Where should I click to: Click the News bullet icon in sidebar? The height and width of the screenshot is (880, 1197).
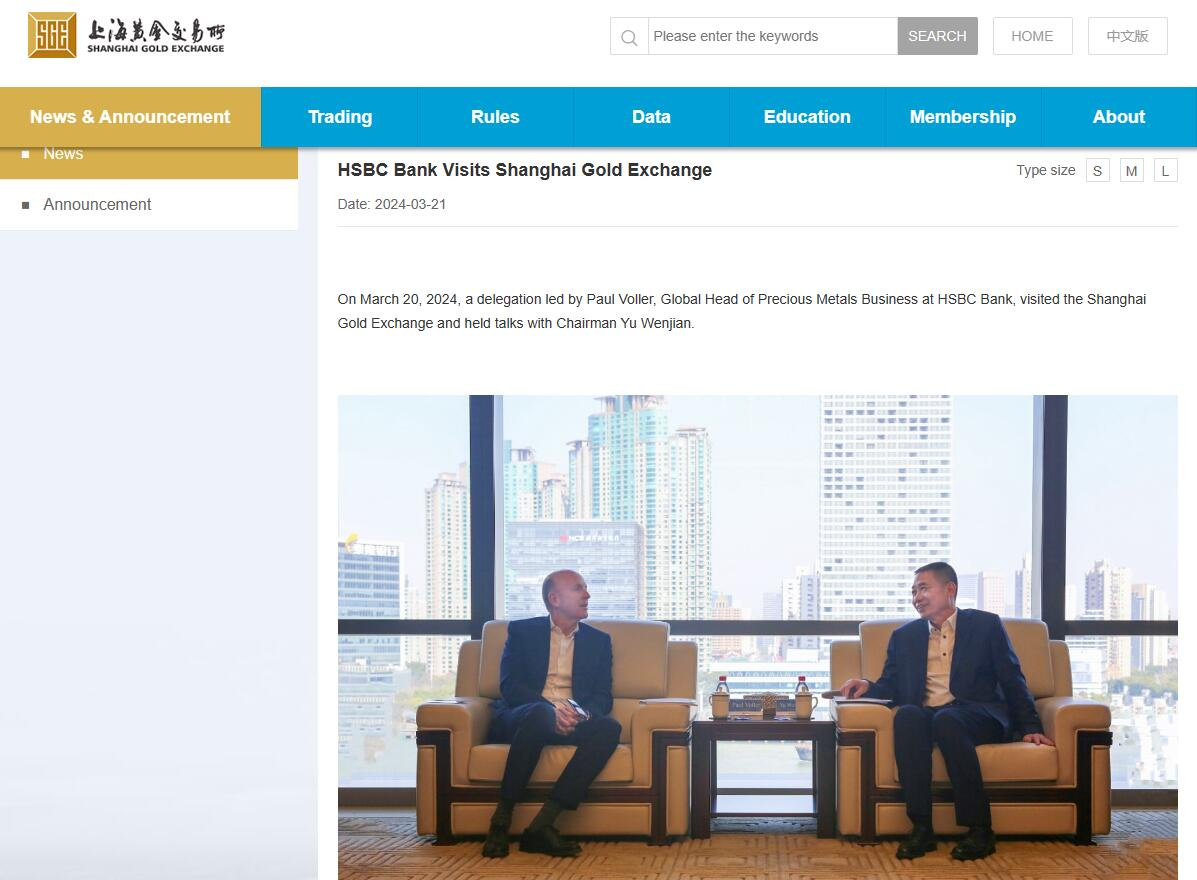click(x=26, y=154)
